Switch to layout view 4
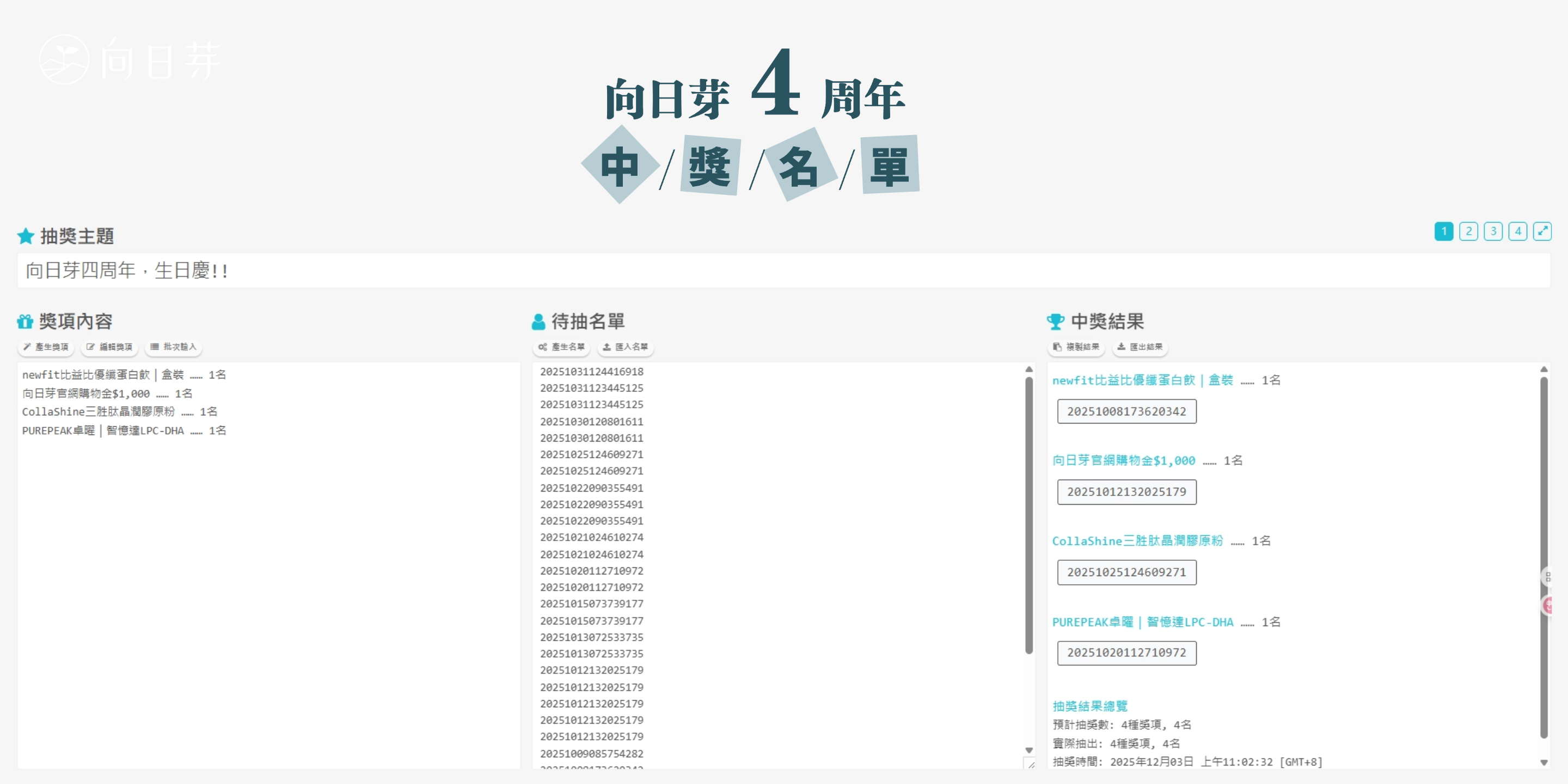1568x784 pixels. click(1517, 231)
